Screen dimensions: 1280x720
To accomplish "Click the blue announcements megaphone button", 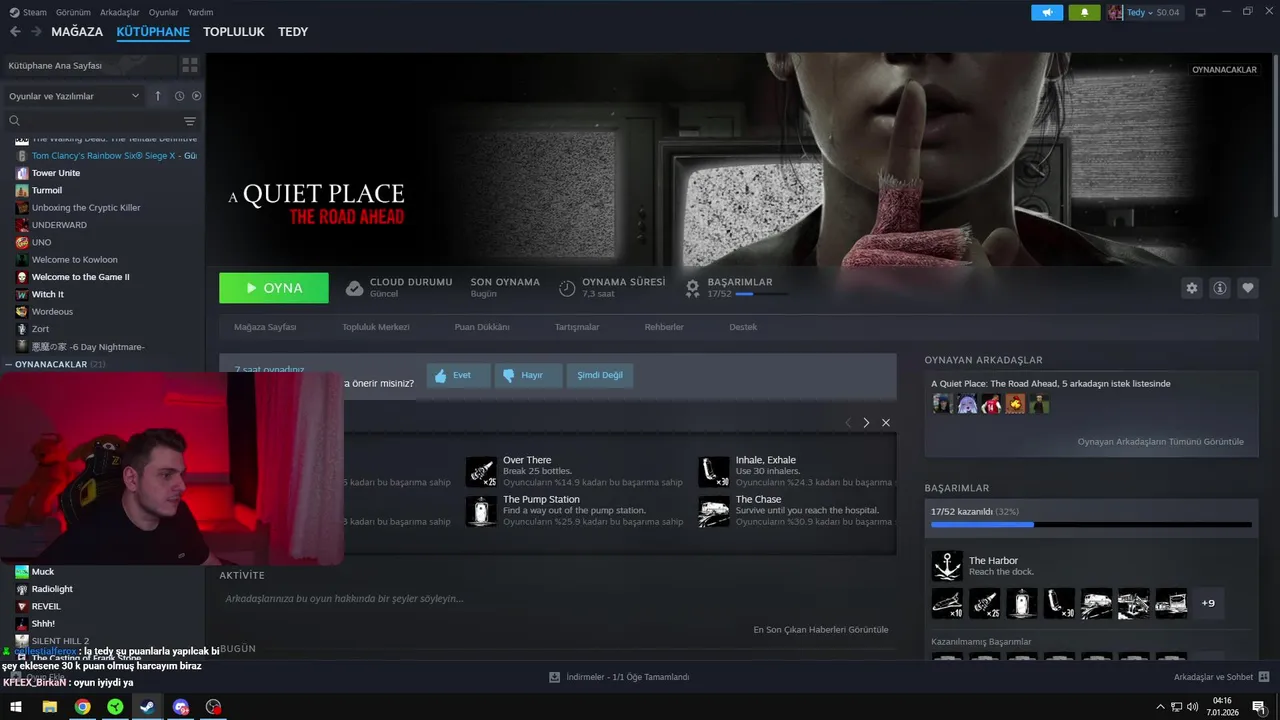I will point(1047,12).
